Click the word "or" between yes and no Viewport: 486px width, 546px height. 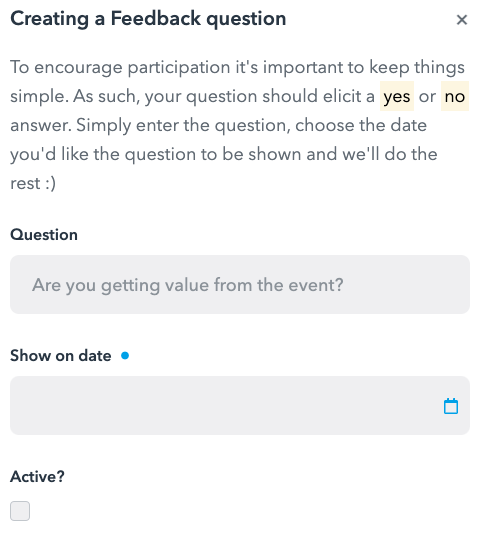click(x=427, y=96)
